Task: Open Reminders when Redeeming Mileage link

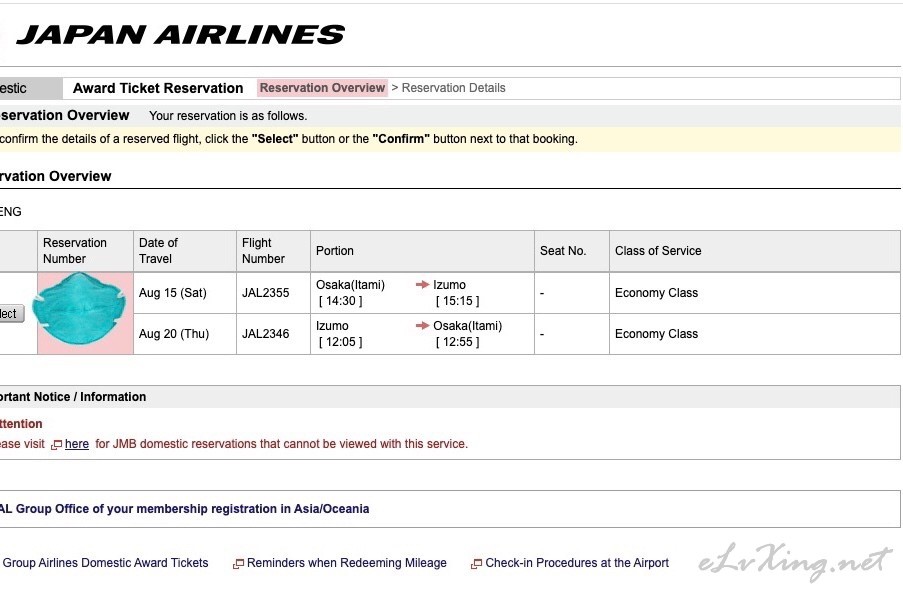Action: click(346, 563)
